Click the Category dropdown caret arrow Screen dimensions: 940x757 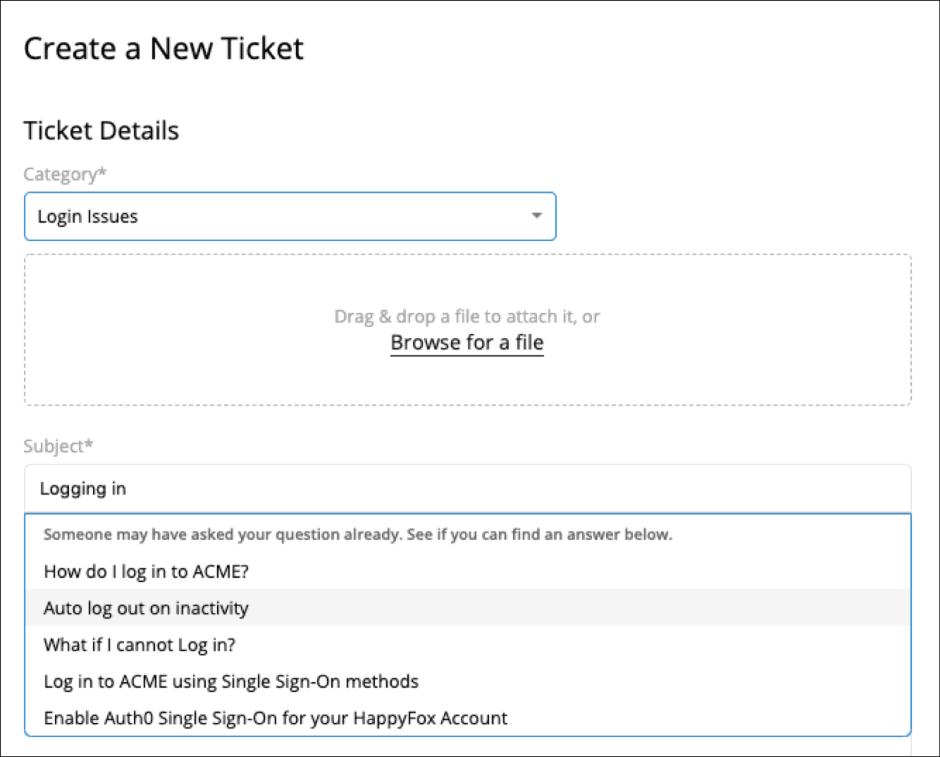pyautogui.click(x=536, y=216)
